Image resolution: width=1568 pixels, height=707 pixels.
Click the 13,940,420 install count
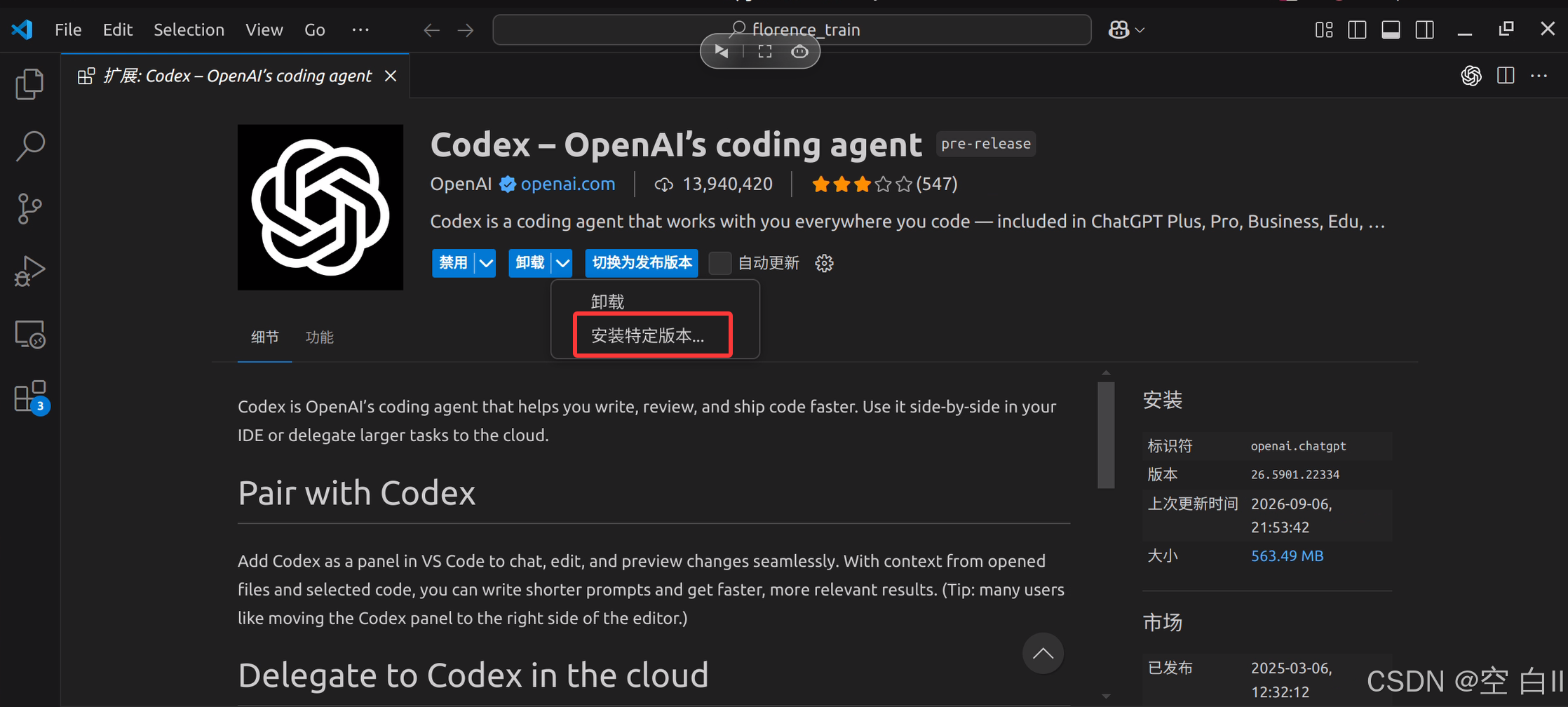pyautogui.click(x=714, y=184)
